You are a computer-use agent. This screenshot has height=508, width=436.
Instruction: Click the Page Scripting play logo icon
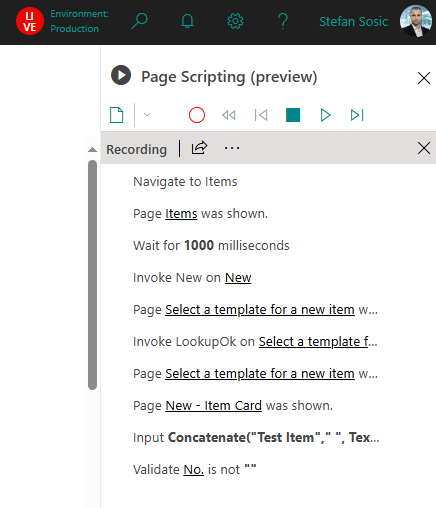tap(121, 75)
